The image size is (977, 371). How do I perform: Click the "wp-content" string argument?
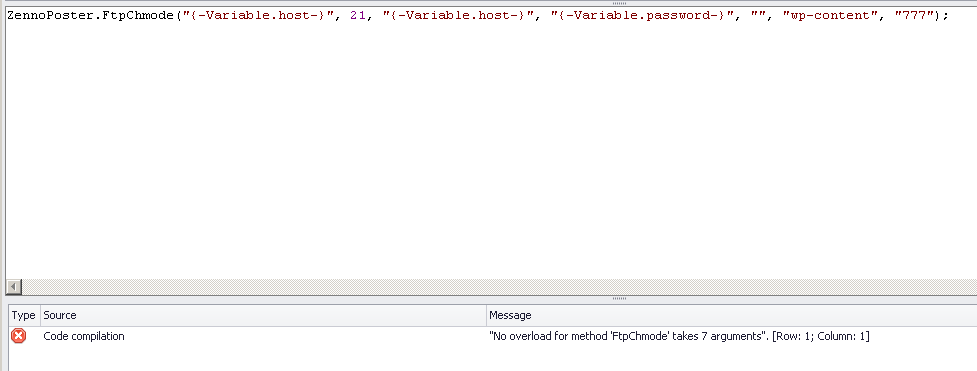pos(830,16)
